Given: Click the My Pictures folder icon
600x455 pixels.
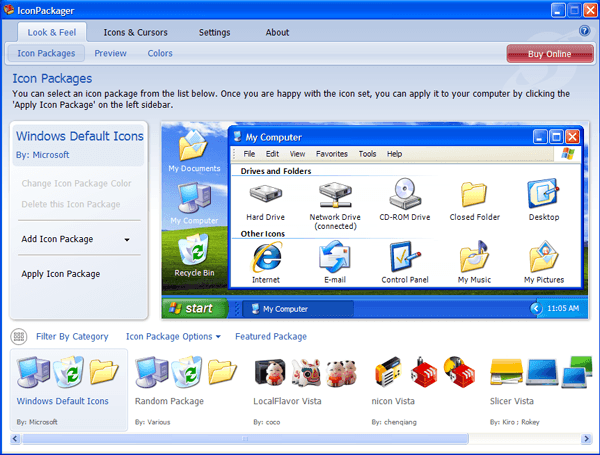Looking at the screenshot, I should click(x=544, y=256).
